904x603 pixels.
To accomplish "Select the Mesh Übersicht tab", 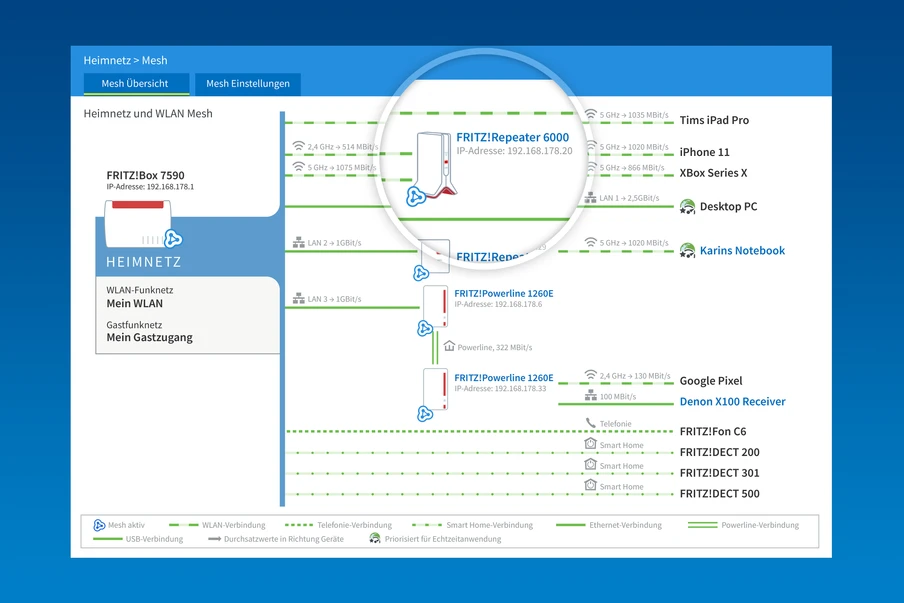I will pyautogui.click(x=136, y=84).
